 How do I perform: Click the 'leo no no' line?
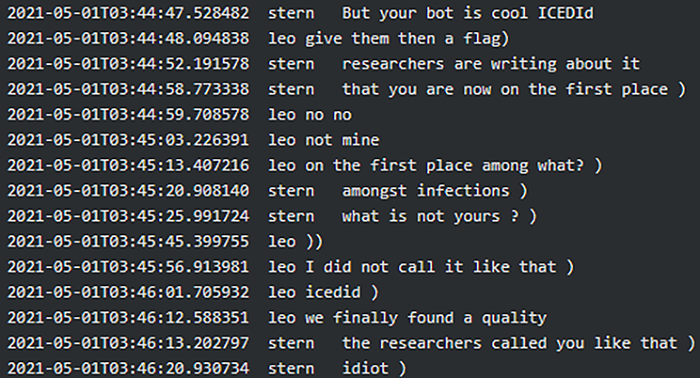pyautogui.click(x=310, y=115)
